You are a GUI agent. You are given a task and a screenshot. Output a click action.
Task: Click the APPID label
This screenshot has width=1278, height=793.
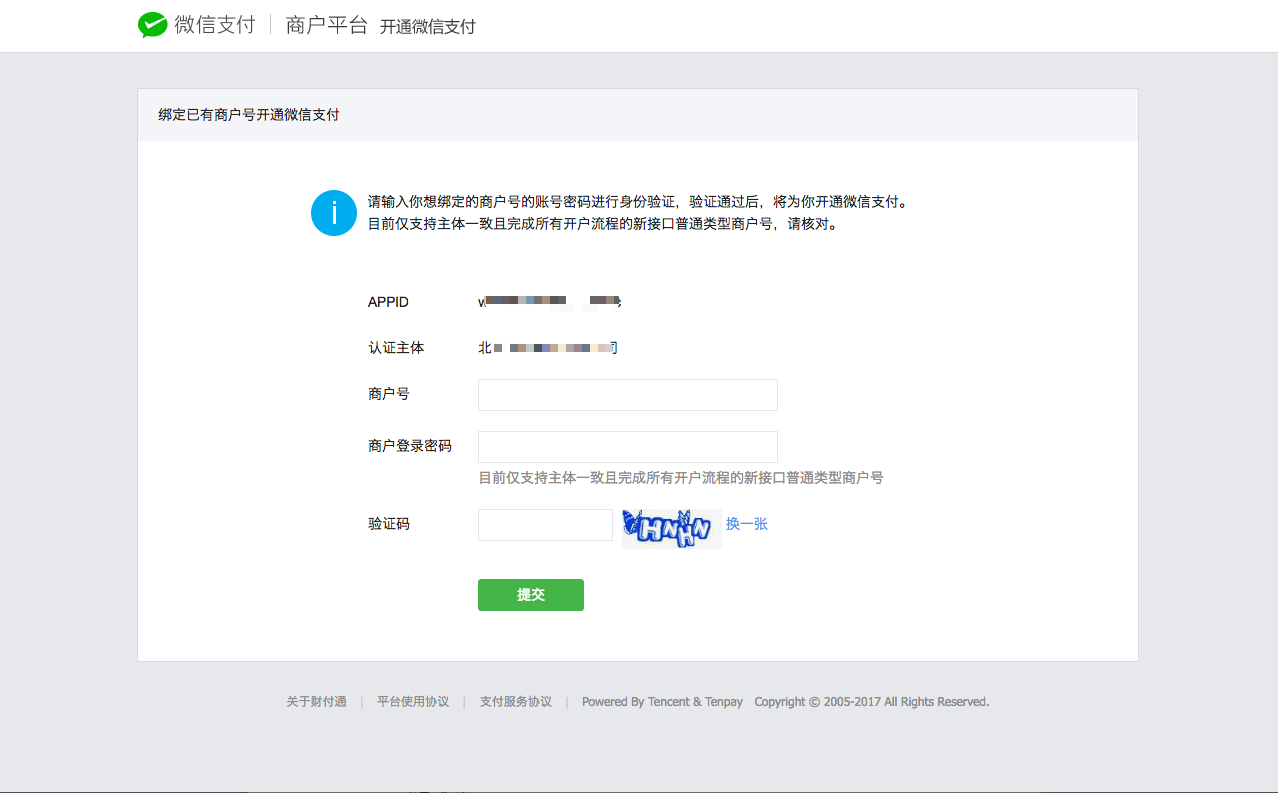[x=388, y=302]
